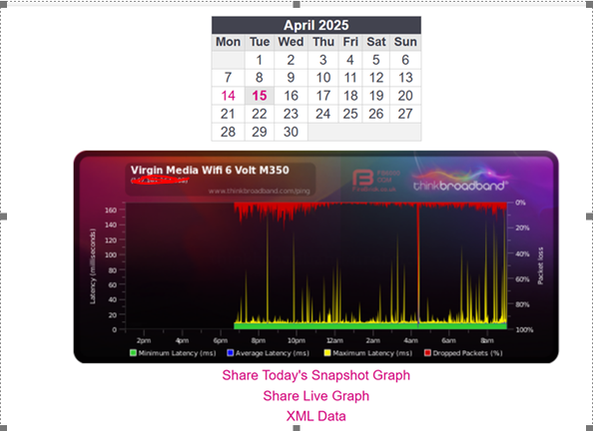Screen dimensions: 600x431
Task: Click the Minimum Latency (ms) legend label
Action: pos(177,353)
